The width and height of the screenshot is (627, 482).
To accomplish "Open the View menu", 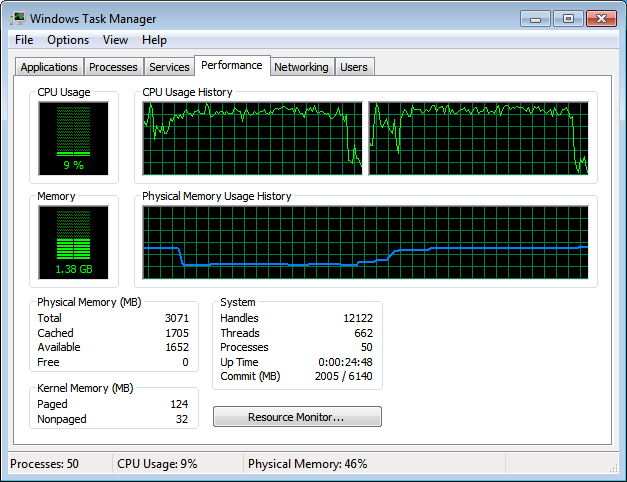I will point(115,40).
